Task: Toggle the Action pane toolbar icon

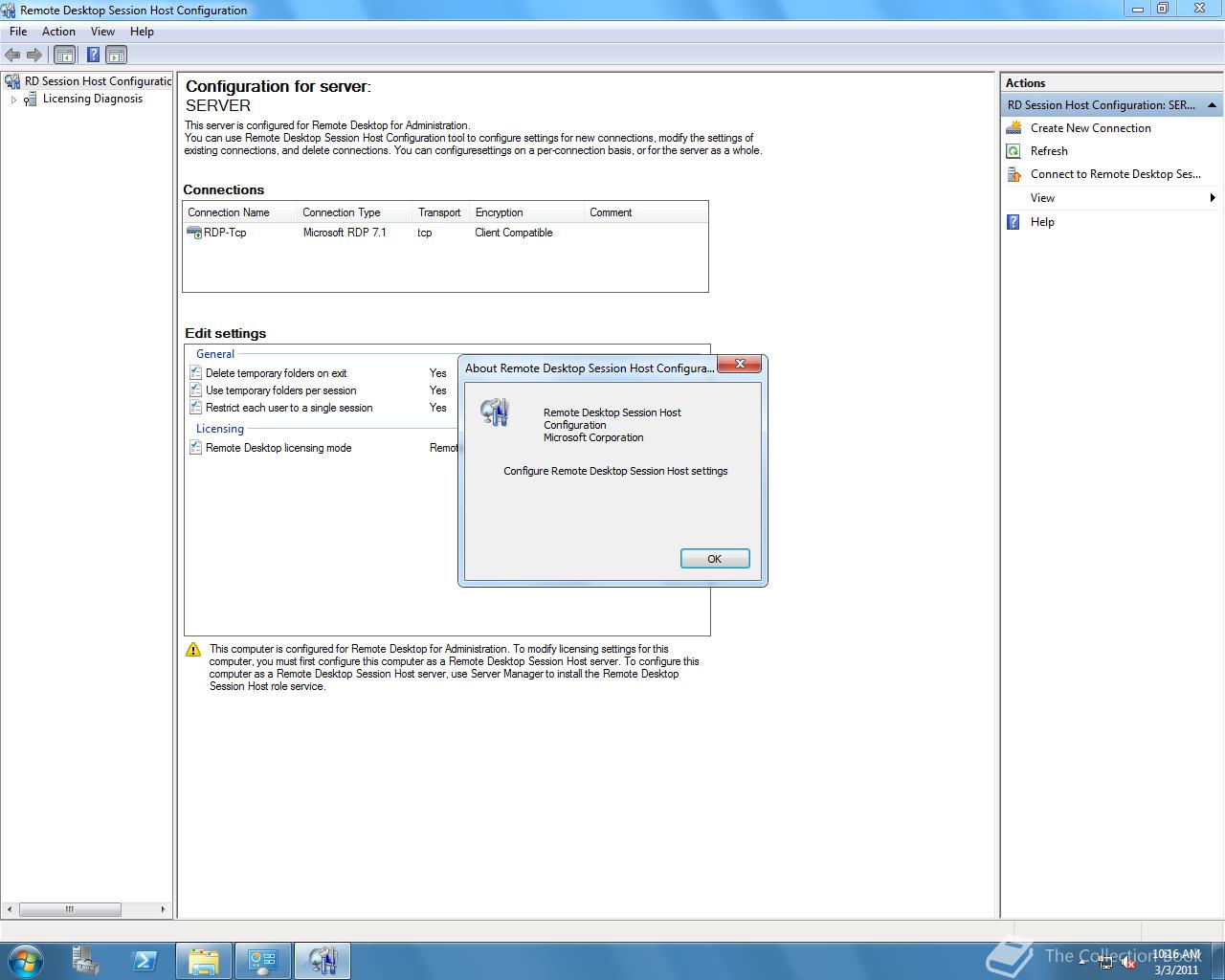Action: 116,56
